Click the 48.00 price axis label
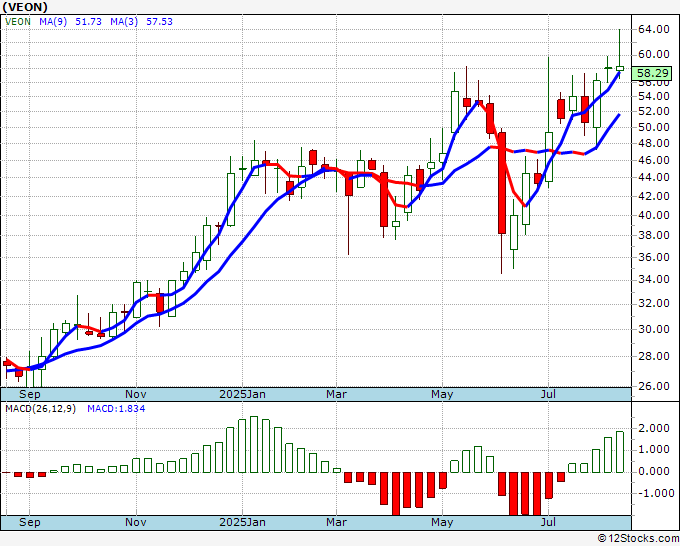Viewport: 680px width, 546px height. [654, 144]
